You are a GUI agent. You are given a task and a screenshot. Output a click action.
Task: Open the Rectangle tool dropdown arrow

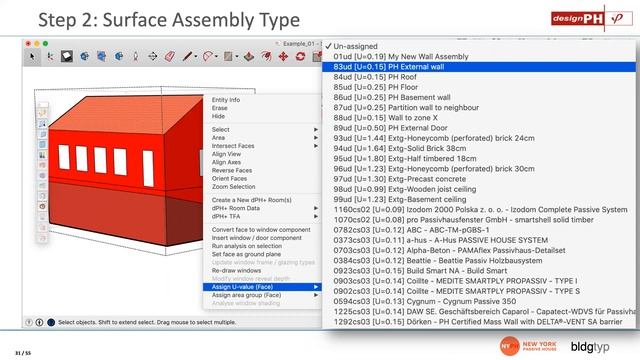(x=237, y=57)
